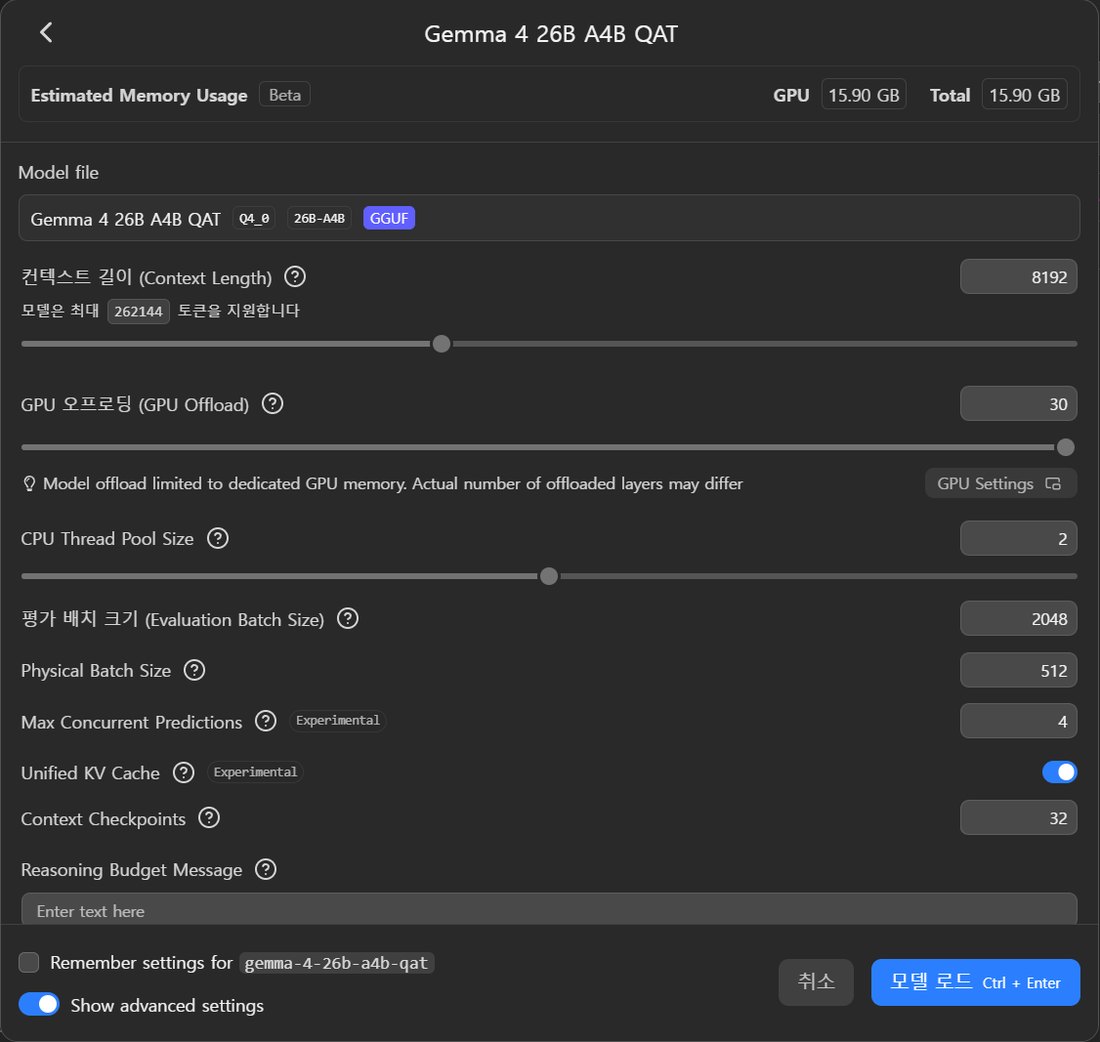
Task: Open help for Context Checkpoints
Action: coord(209,817)
